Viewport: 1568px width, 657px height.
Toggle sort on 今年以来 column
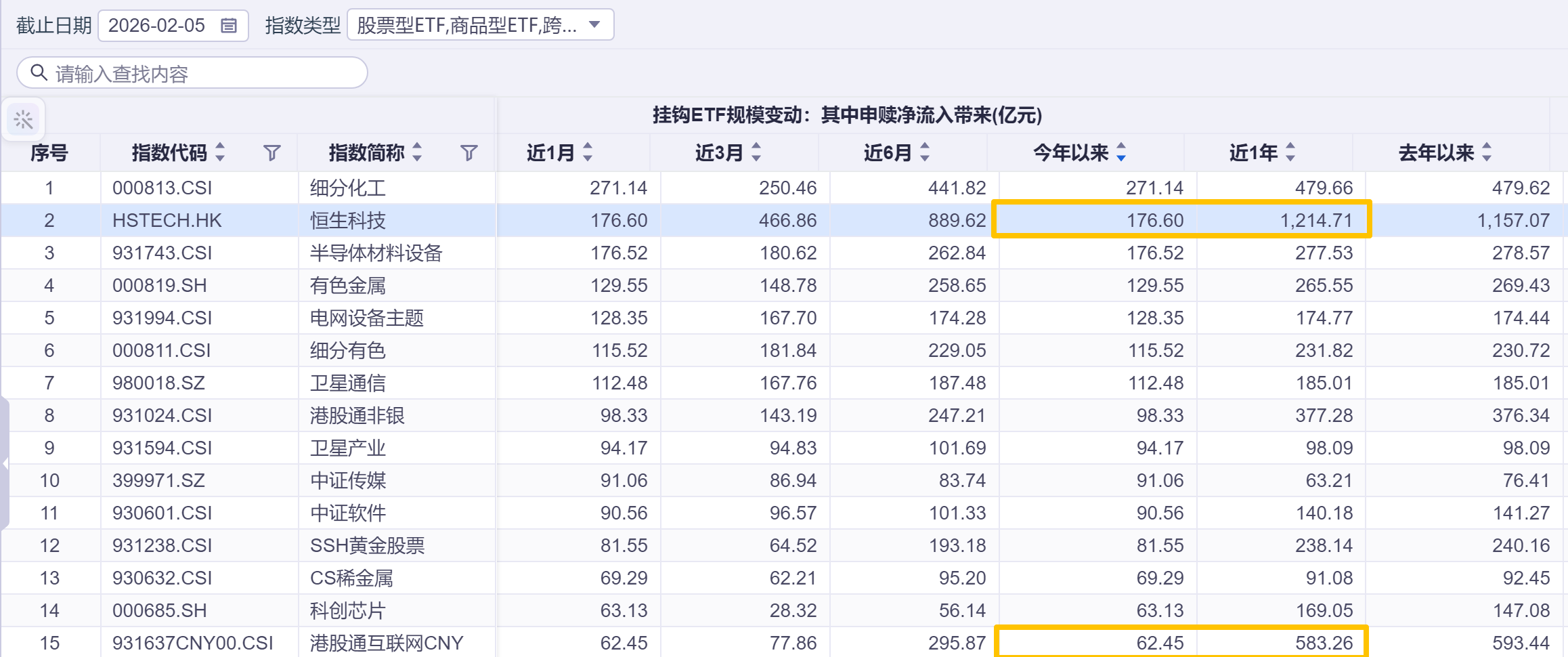pos(1121,152)
